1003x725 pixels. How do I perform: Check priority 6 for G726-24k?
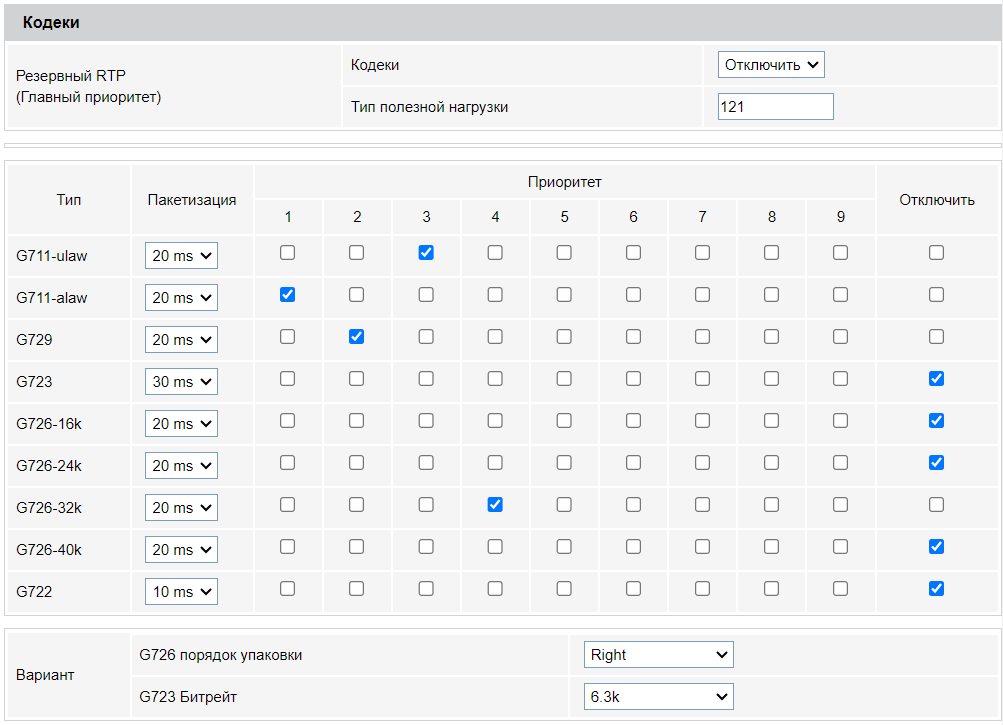click(633, 463)
